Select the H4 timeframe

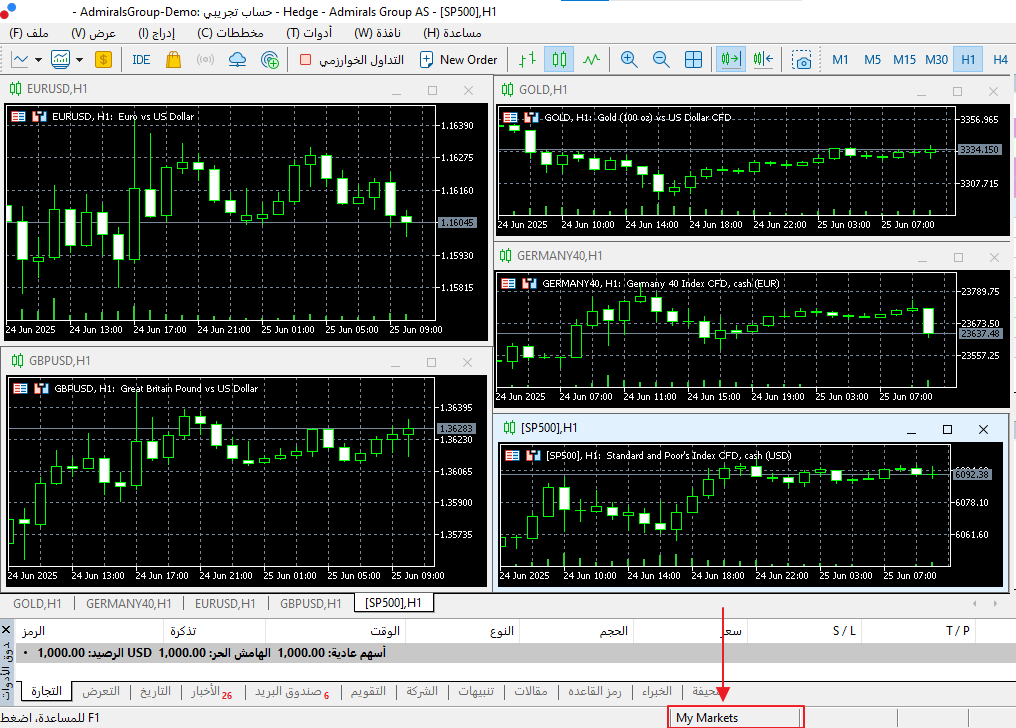(1000, 60)
